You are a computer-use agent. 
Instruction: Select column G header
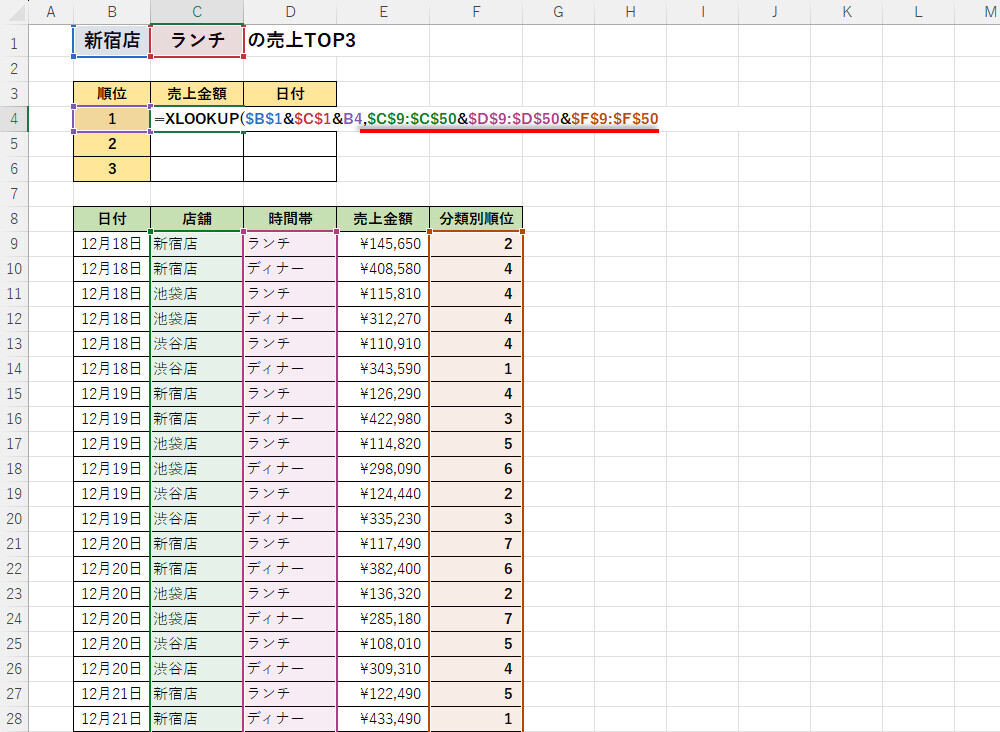tap(558, 11)
